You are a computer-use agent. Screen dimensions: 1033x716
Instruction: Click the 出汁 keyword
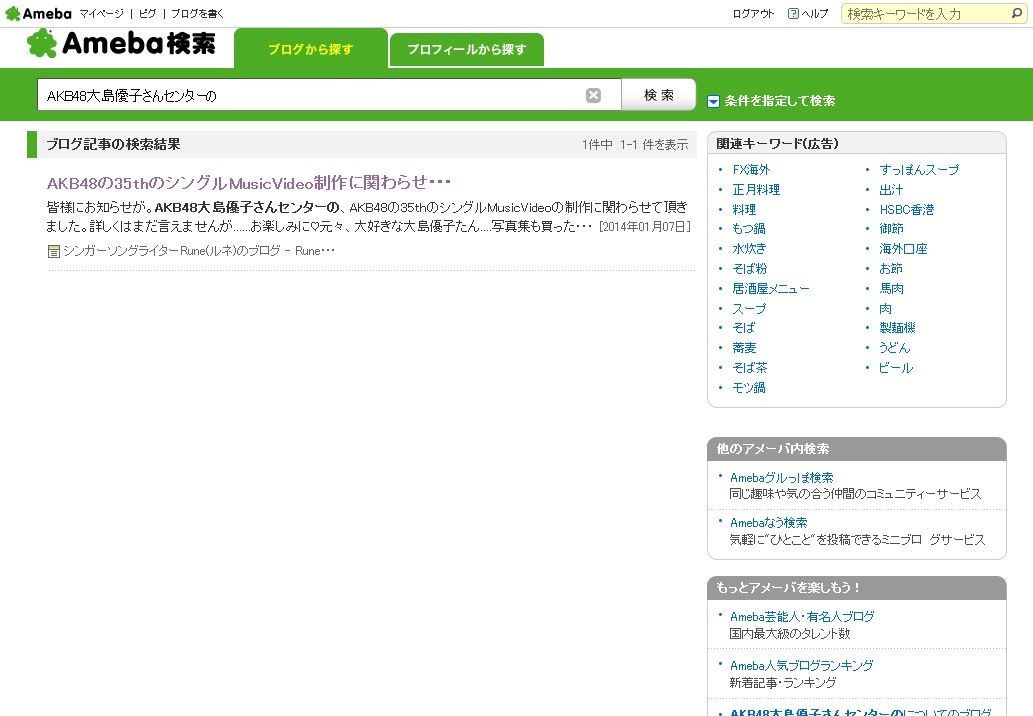(x=891, y=190)
